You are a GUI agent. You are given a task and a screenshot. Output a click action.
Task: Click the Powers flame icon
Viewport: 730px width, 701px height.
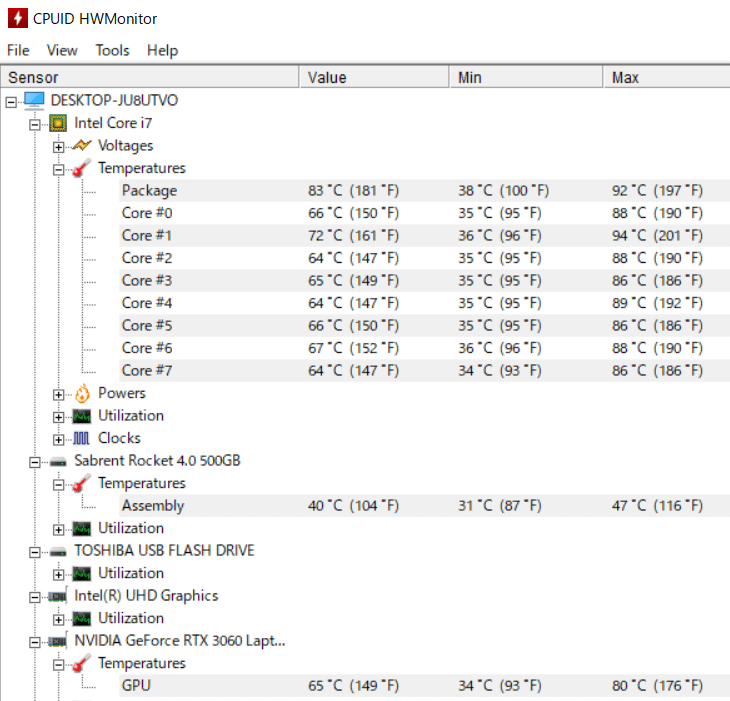[82, 393]
